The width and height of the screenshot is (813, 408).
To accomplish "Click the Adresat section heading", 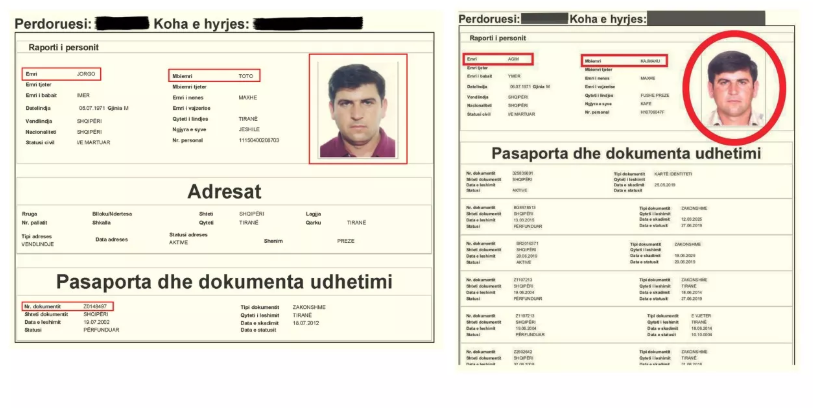I will pyautogui.click(x=224, y=192).
